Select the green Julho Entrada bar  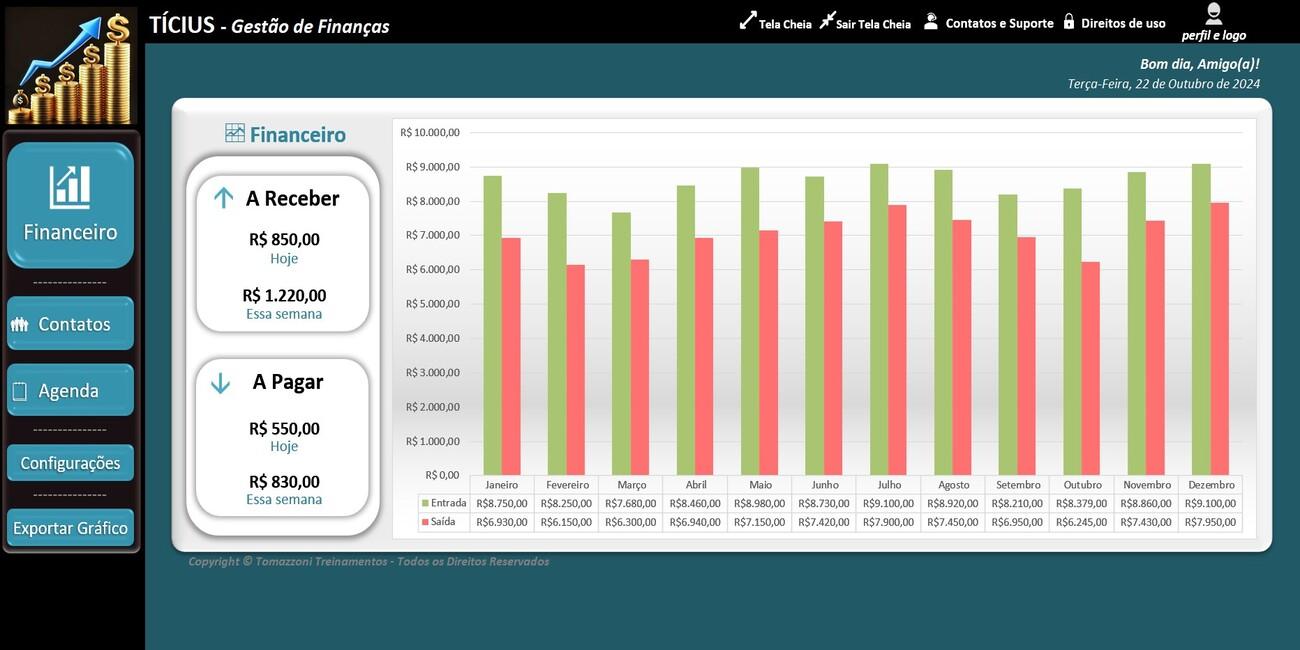[879, 320]
